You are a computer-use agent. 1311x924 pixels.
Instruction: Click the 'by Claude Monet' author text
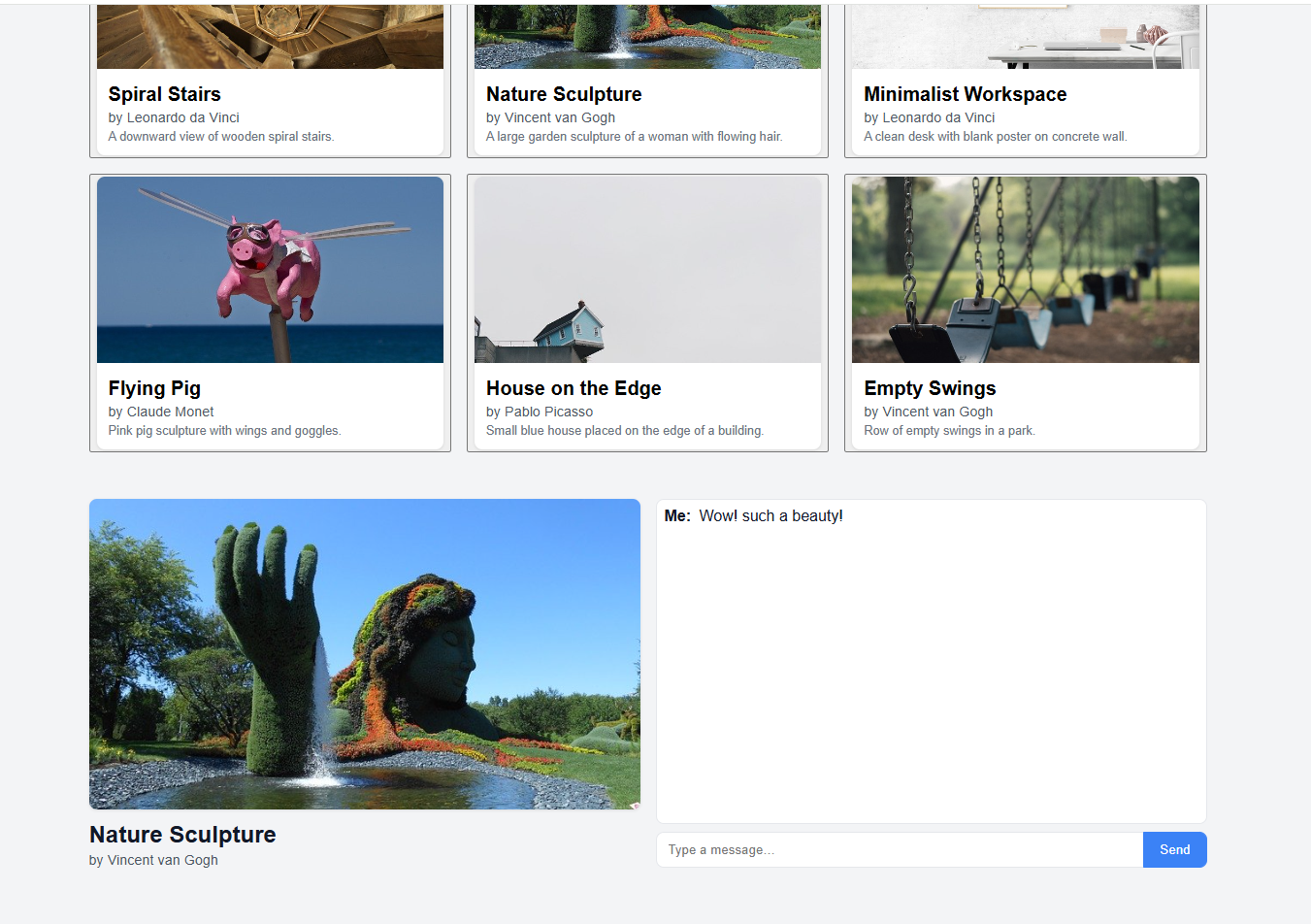pos(161,412)
